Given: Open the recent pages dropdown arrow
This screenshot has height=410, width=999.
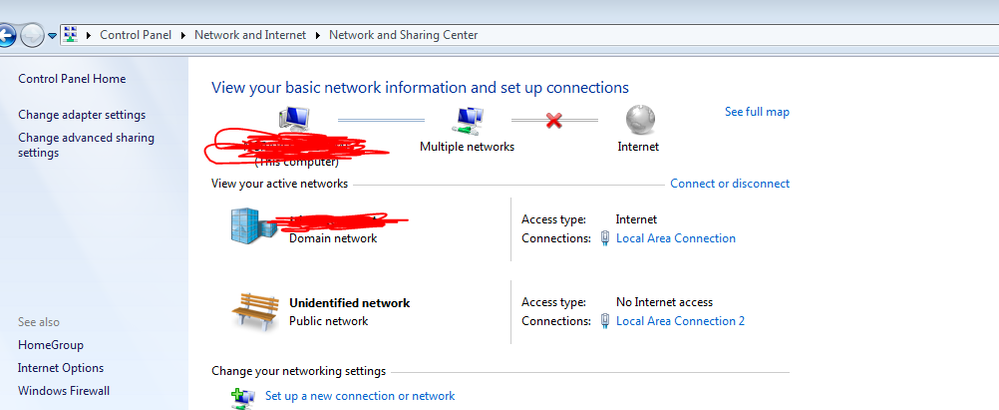Looking at the screenshot, I should click(52, 37).
